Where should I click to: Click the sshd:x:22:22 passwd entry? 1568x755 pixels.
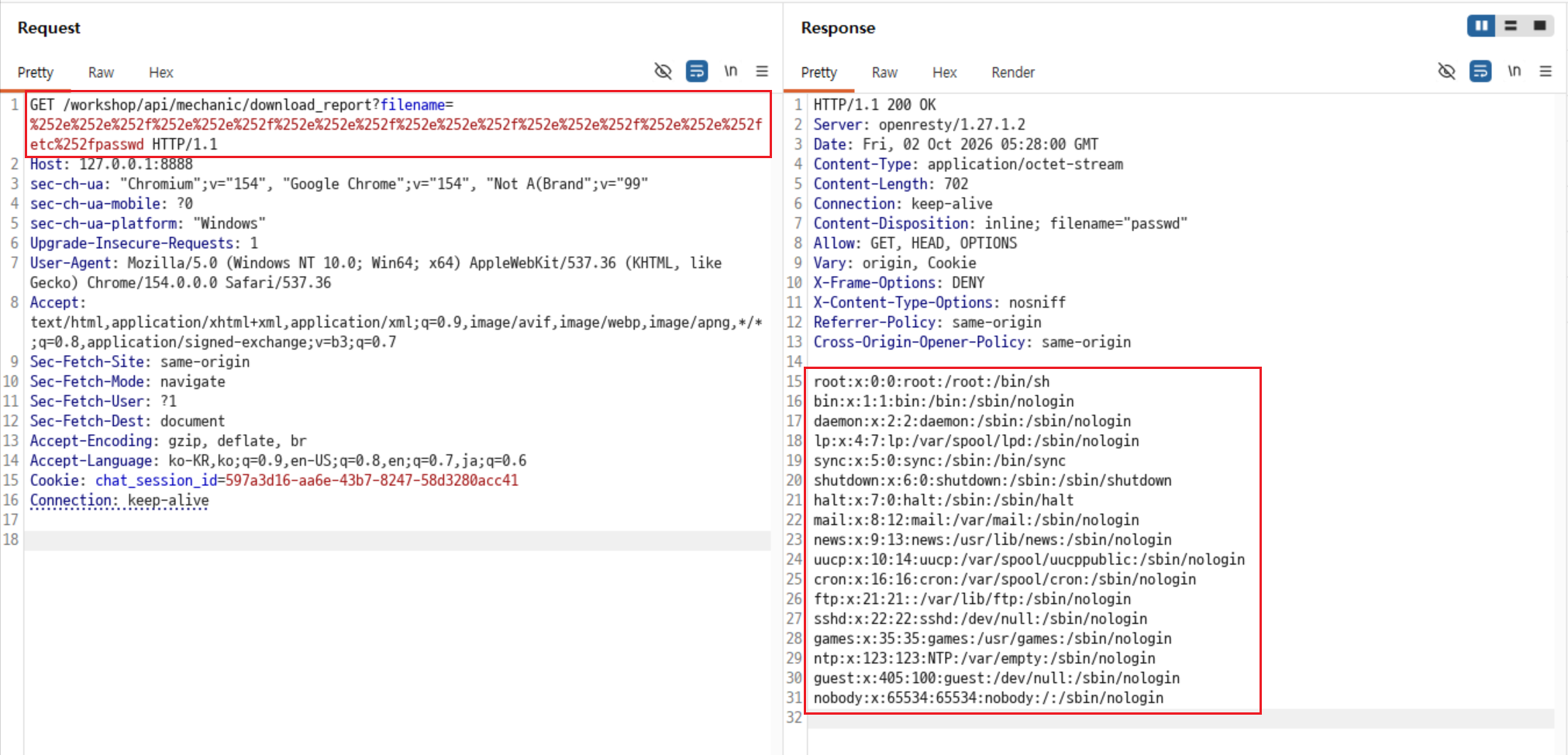click(980, 619)
